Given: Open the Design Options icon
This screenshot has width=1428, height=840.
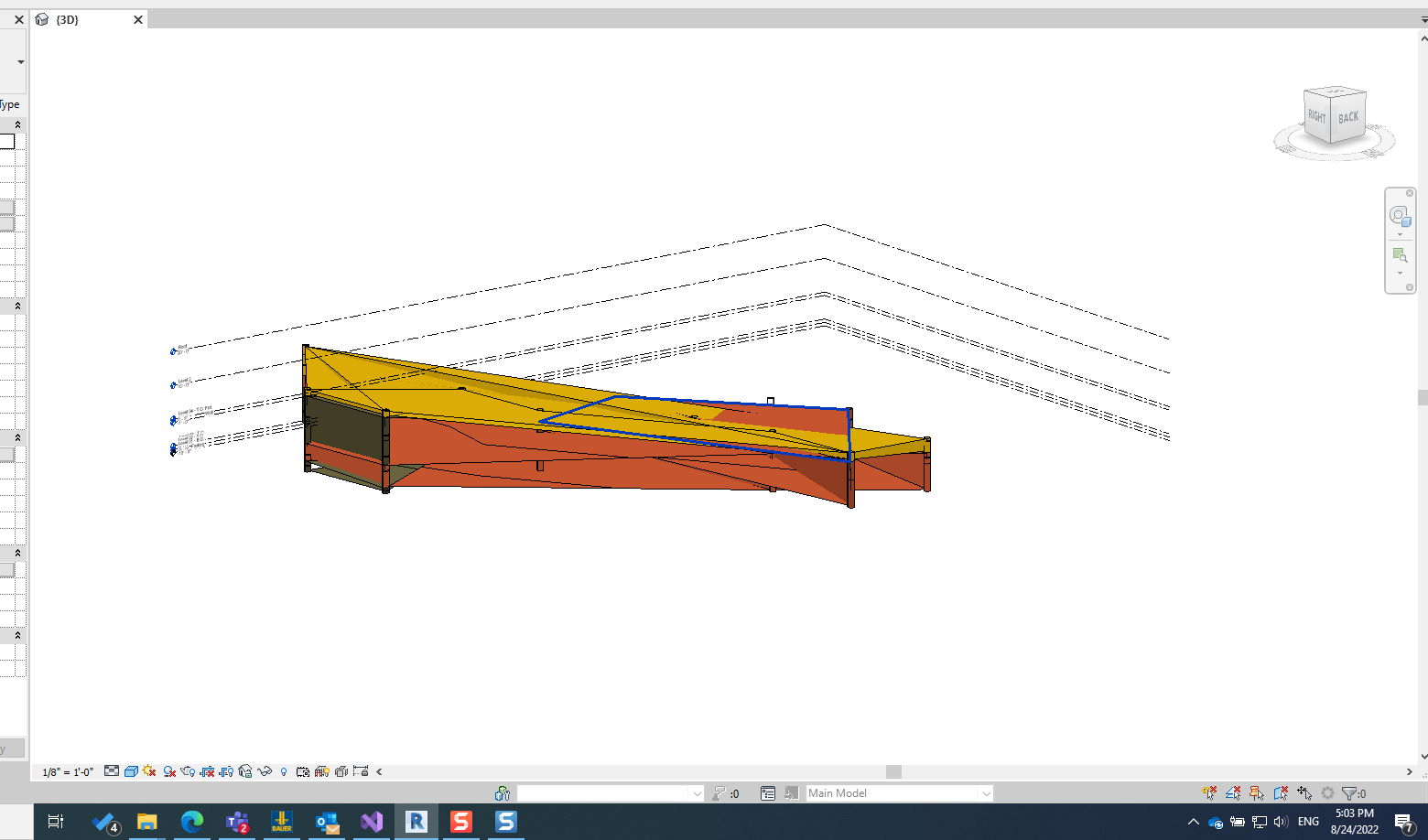Looking at the screenshot, I should pyautogui.click(x=768, y=793).
